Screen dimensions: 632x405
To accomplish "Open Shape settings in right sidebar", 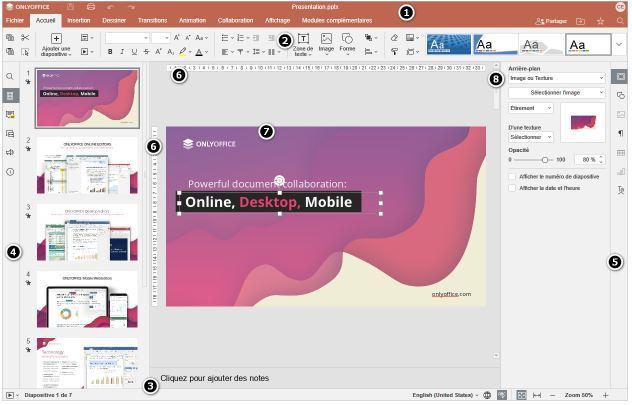I will coord(621,96).
